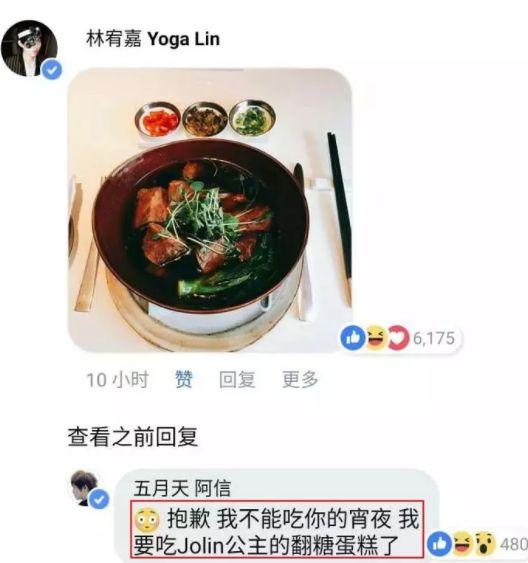Click the verified badge on 阿信's avatar
Screen dimensions: 528x563
[x=99, y=499]
